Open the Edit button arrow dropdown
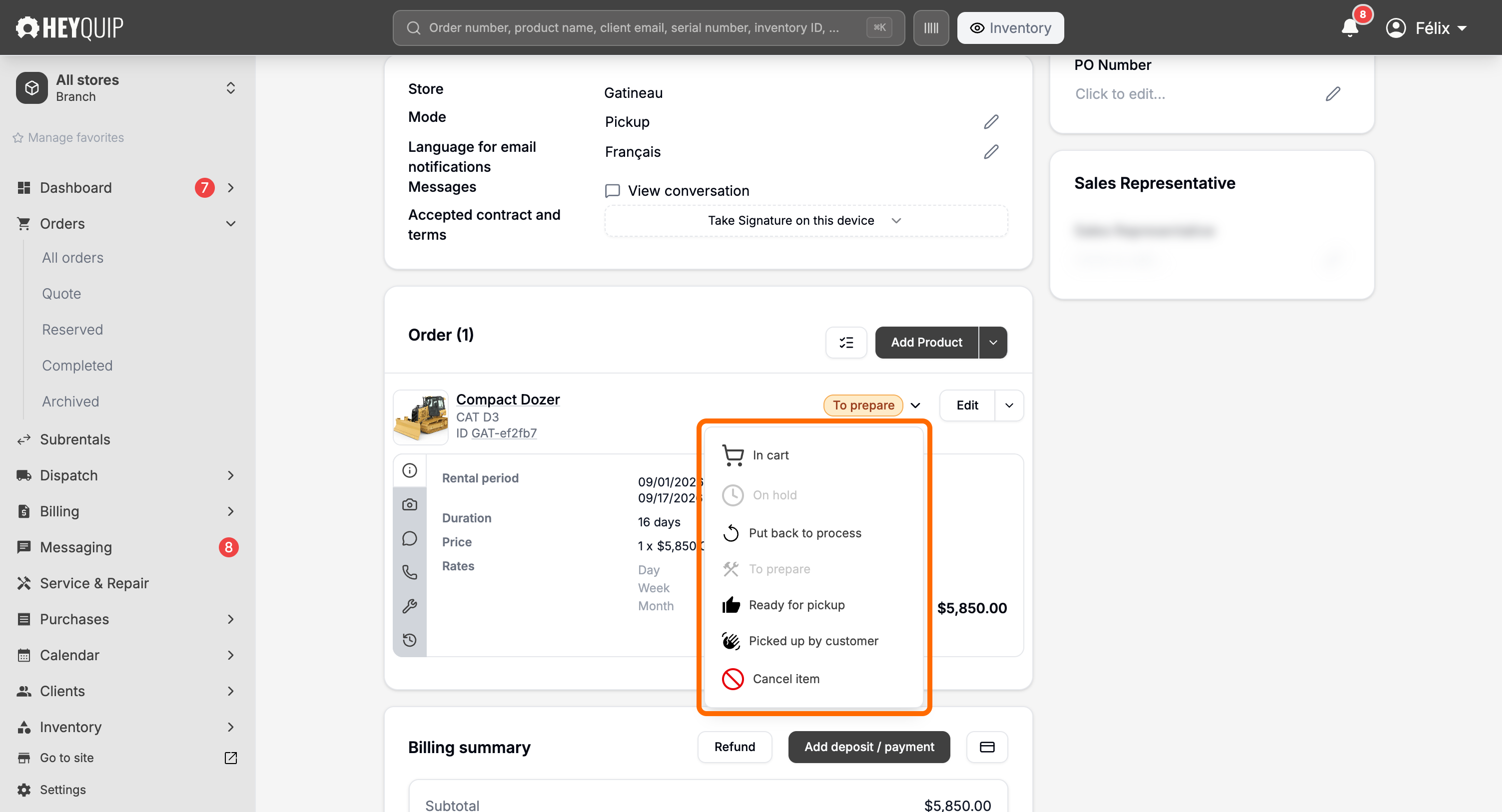Viewport: 1502px width, 812px height. 1009,406
